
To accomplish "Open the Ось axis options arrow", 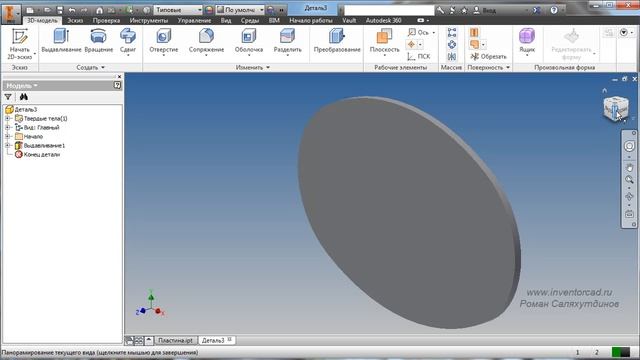I will 433,33.
